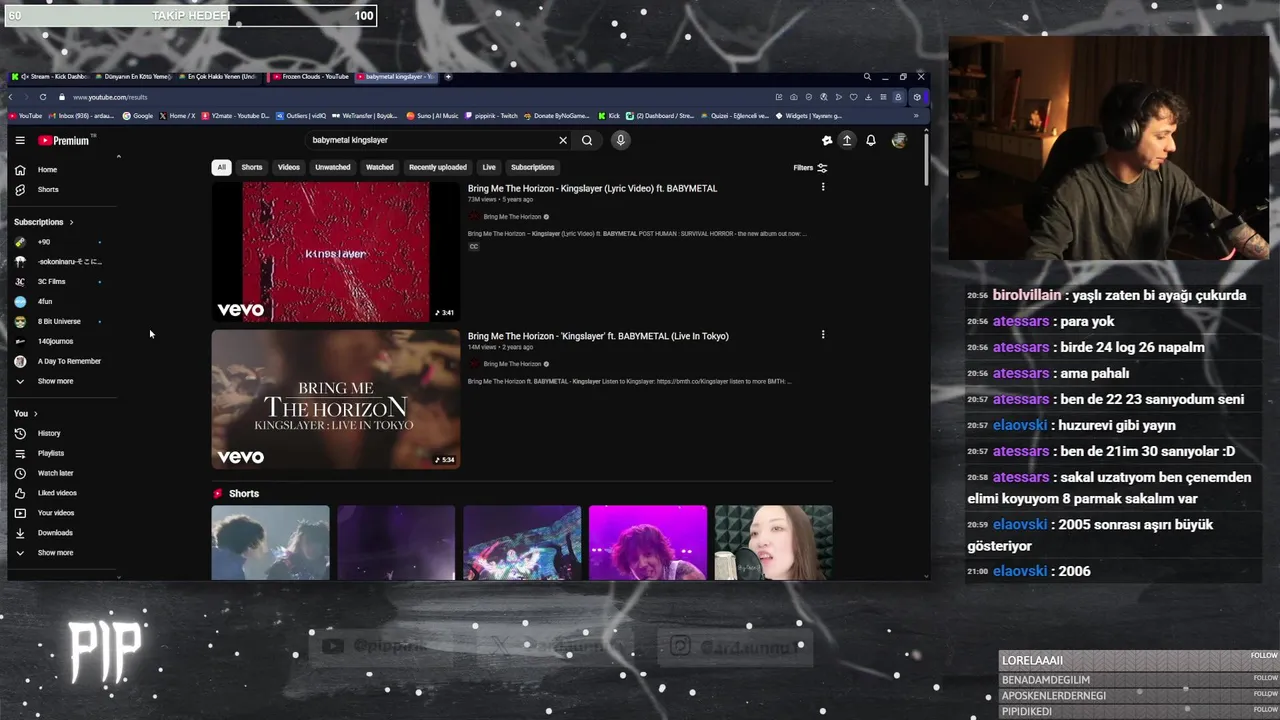The width and height of the screenshot is (1280, 720).
Task: Switch to Stream - Kick Dashboard browser tab
Action: click(x=50, y=77)
